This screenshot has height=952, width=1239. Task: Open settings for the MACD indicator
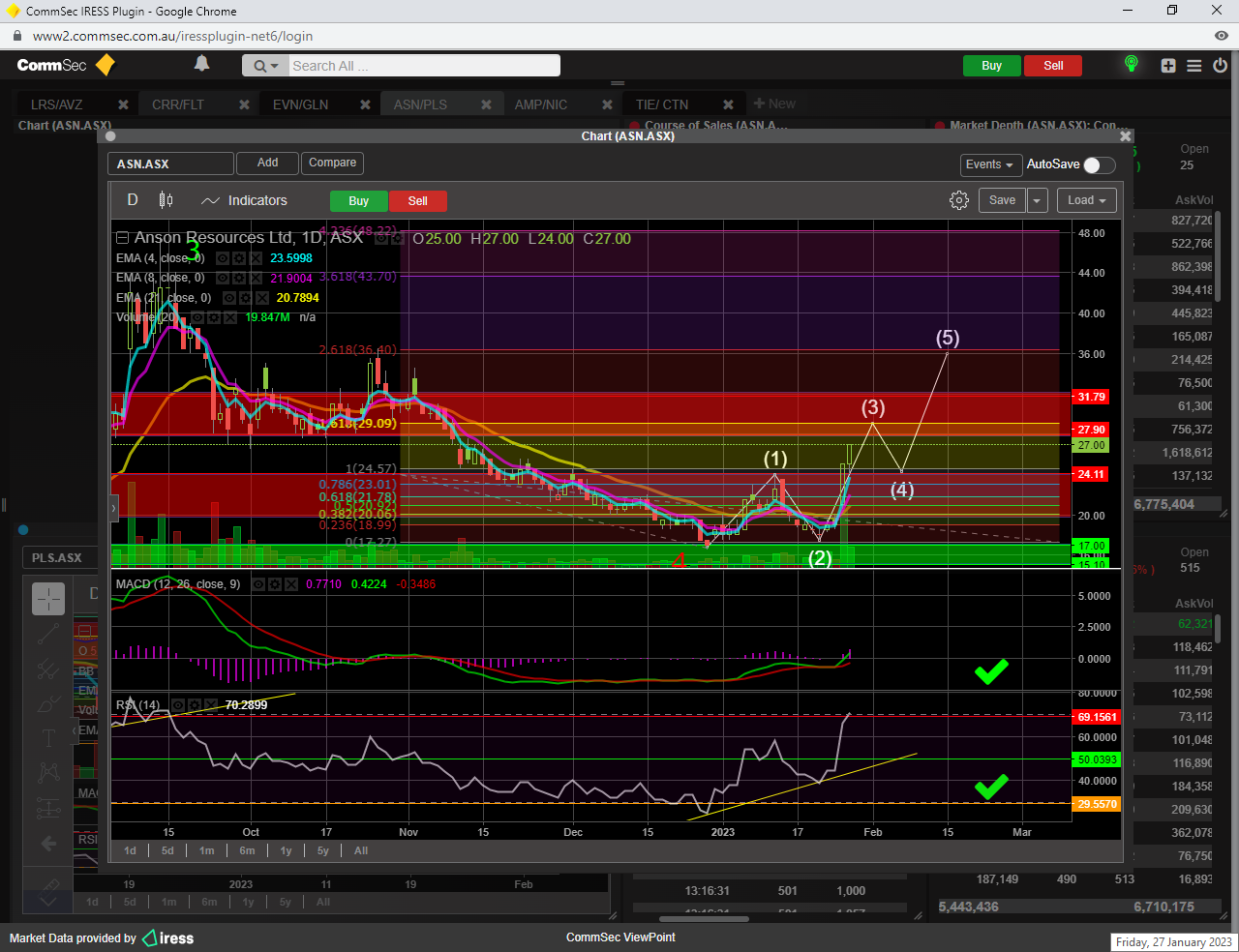(x=275, y=584)
